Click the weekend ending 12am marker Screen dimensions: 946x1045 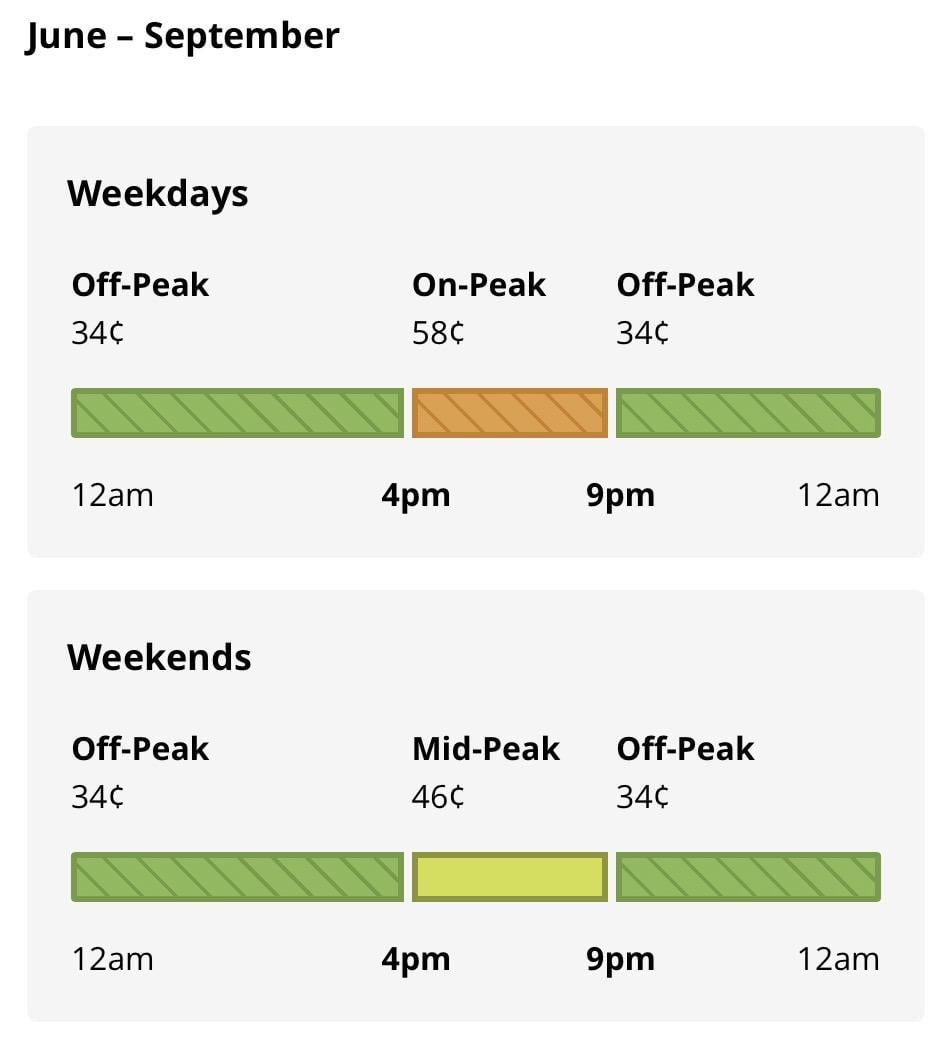pos(839,960)
